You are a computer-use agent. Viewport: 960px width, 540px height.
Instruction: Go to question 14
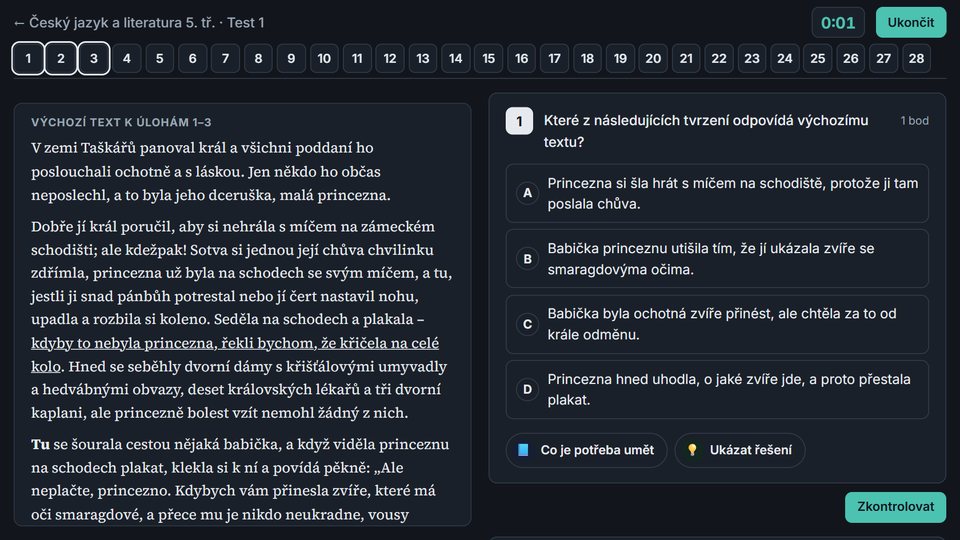[x=456, y=59]
